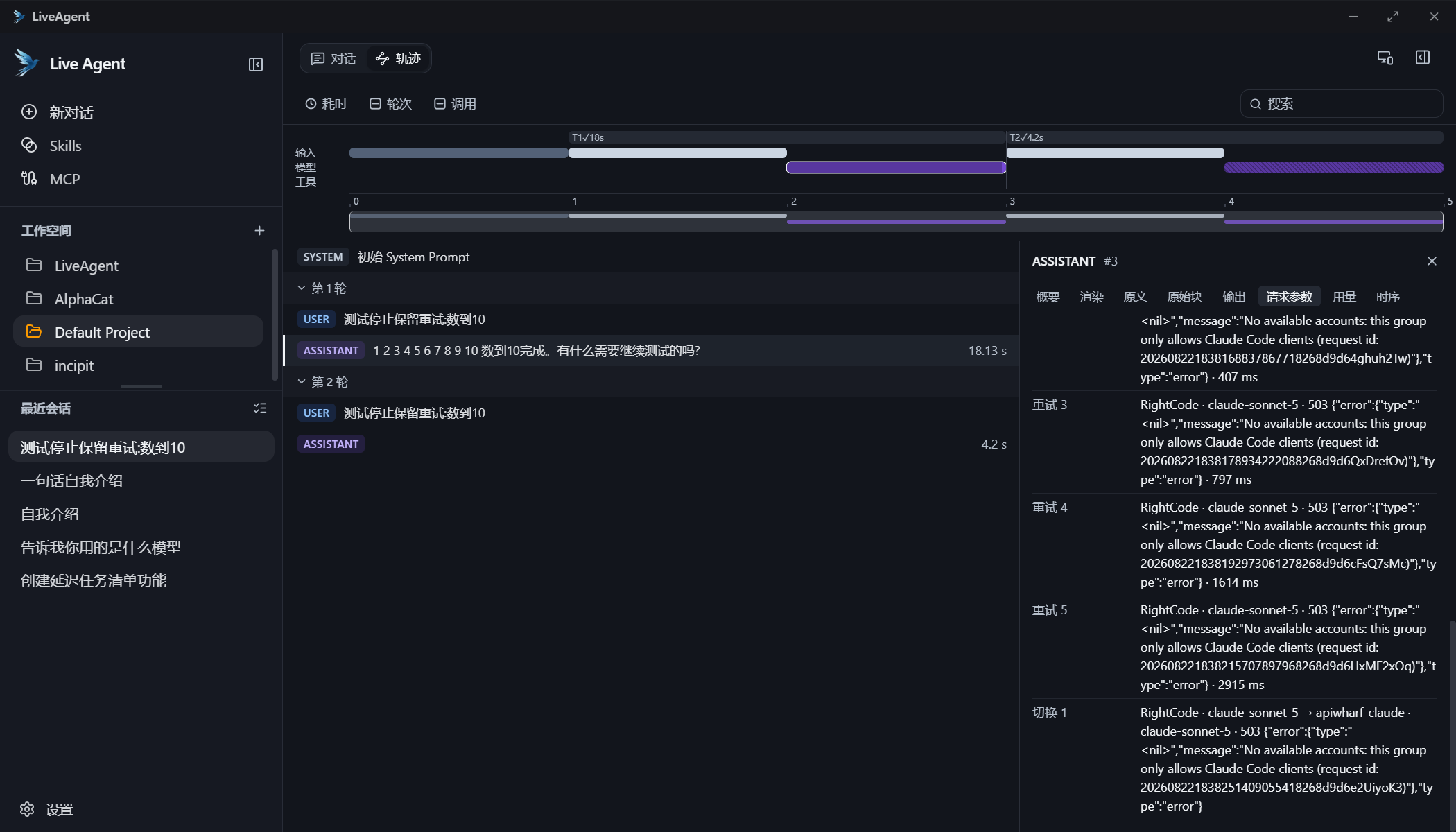This screenshot has width=1456, height=832.
Task: Toggle the 耗时 duration filter
Action: coord(326,103)
